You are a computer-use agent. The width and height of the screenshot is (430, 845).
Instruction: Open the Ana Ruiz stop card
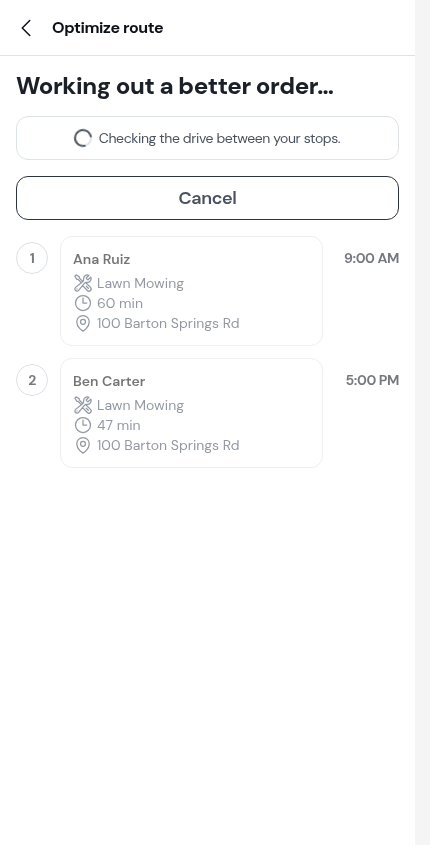tap(191, 291)
